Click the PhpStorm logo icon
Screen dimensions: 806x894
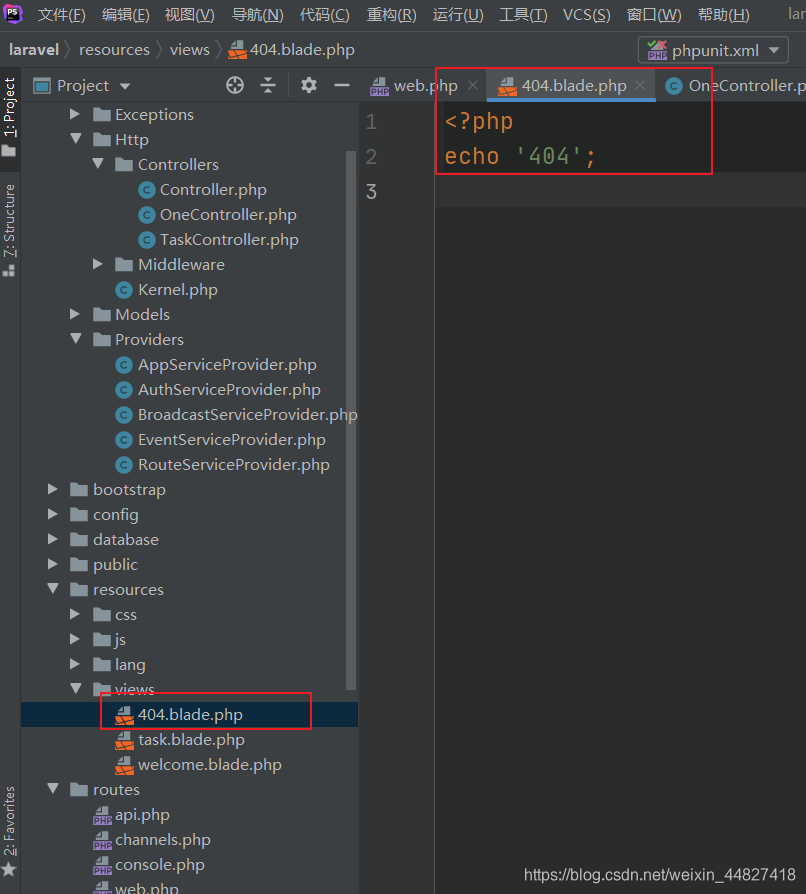coord(13,13)
